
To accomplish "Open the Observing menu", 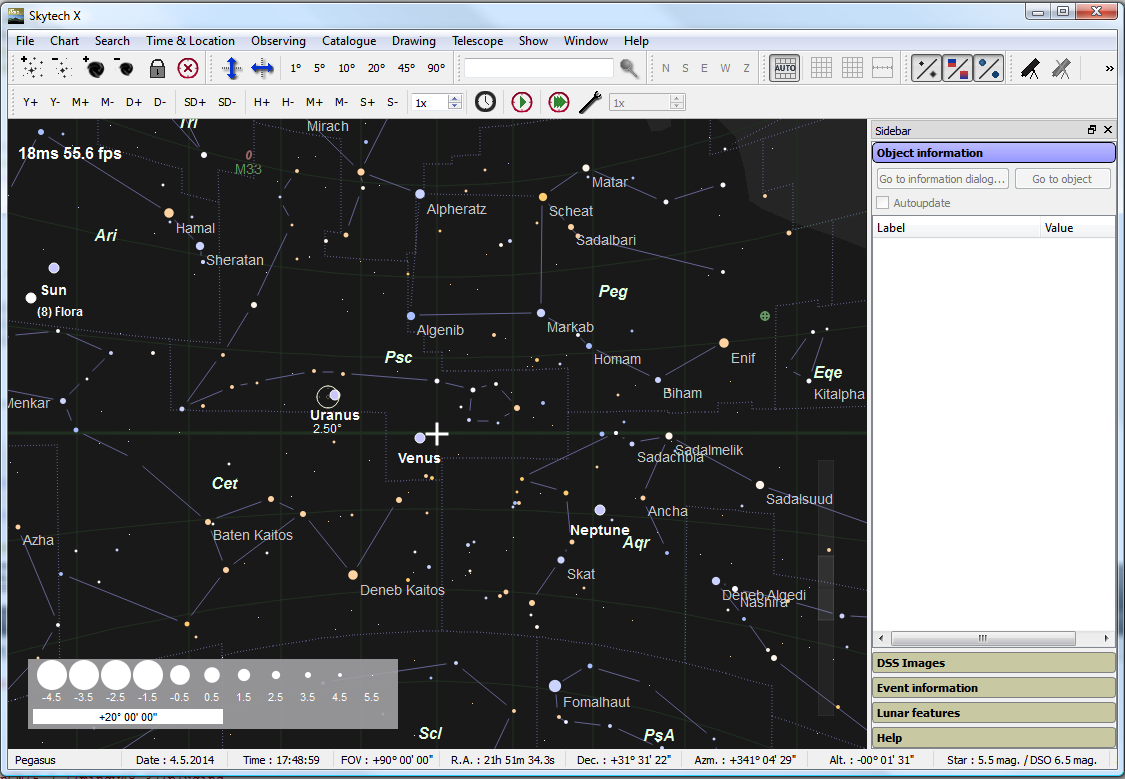I will coord(278,41).
